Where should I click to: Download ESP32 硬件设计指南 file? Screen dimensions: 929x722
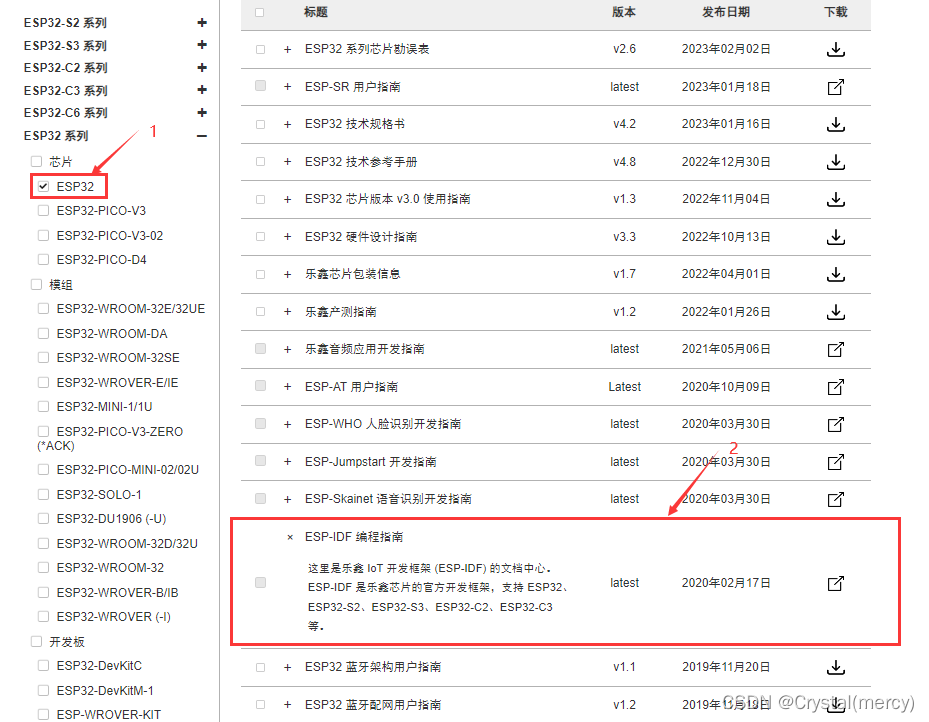(835, 237)
